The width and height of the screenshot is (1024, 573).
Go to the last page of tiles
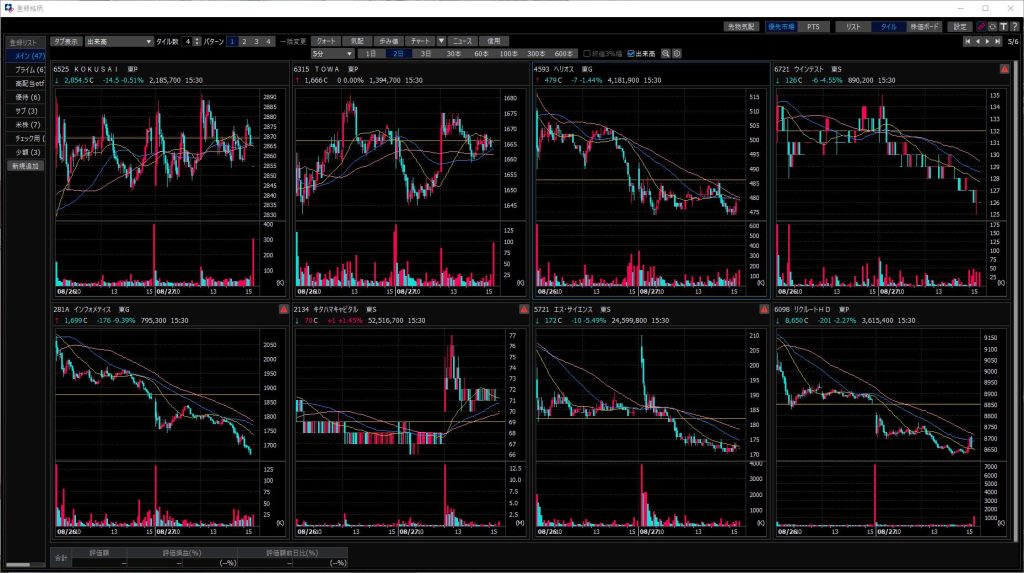[x=997, y=41]
